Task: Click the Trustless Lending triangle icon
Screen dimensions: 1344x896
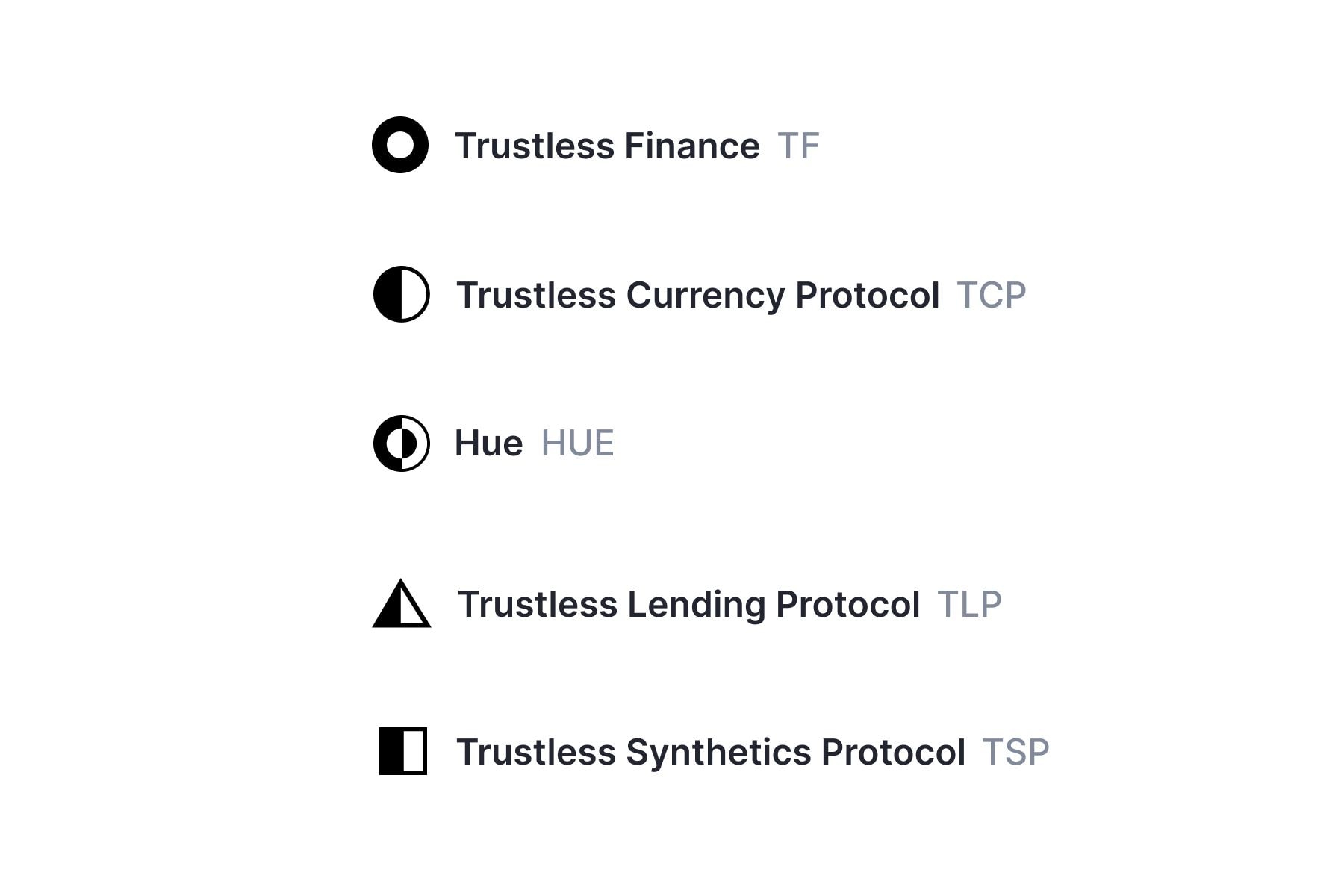Action: click(x=401, y=604)
